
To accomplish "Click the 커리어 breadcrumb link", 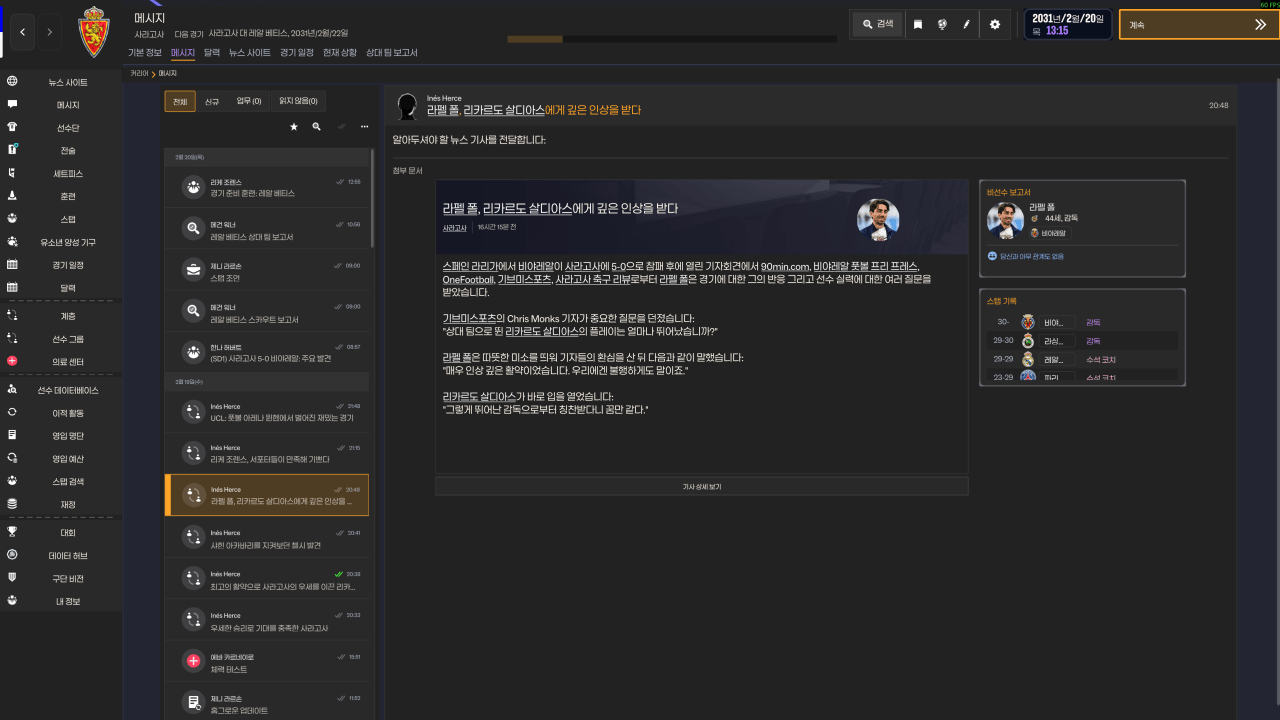I will [x=139, y=74].
